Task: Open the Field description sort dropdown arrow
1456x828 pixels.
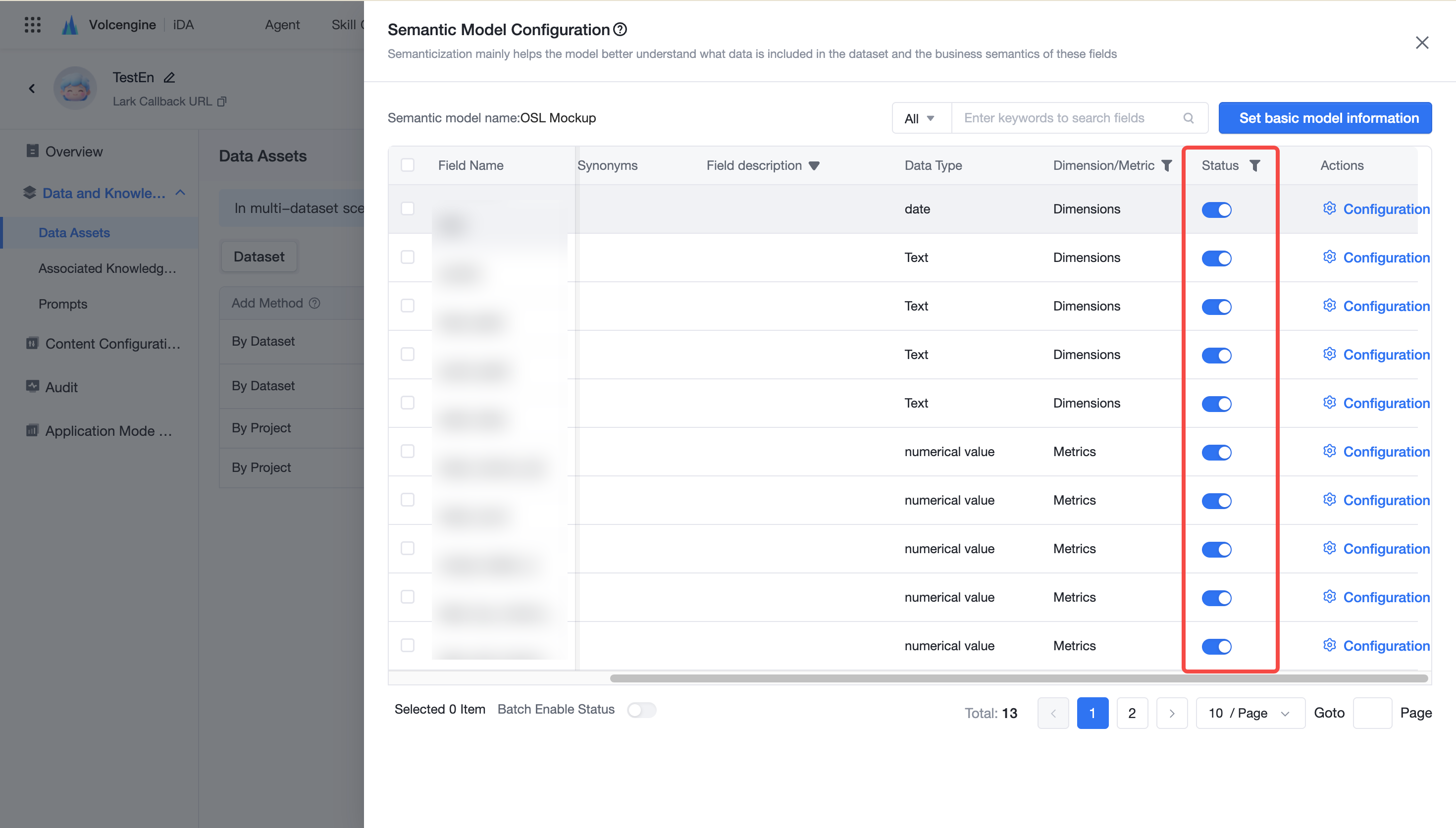Action: (814, 165)
